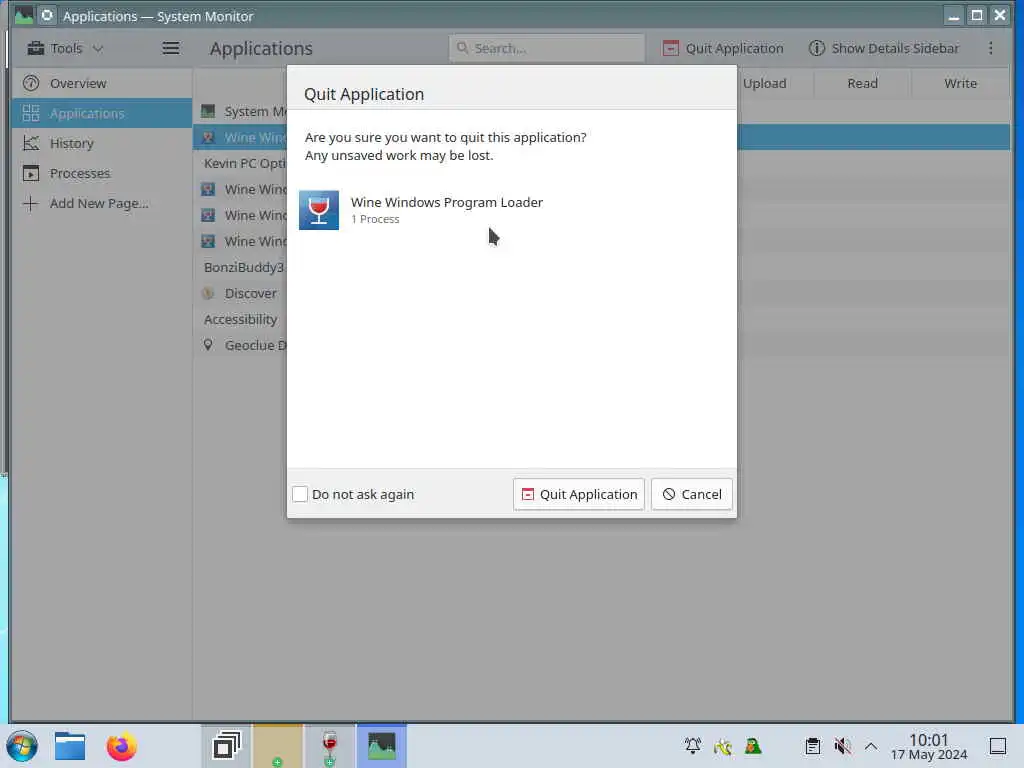Open the notifications bell in tray

pos(692,746)
